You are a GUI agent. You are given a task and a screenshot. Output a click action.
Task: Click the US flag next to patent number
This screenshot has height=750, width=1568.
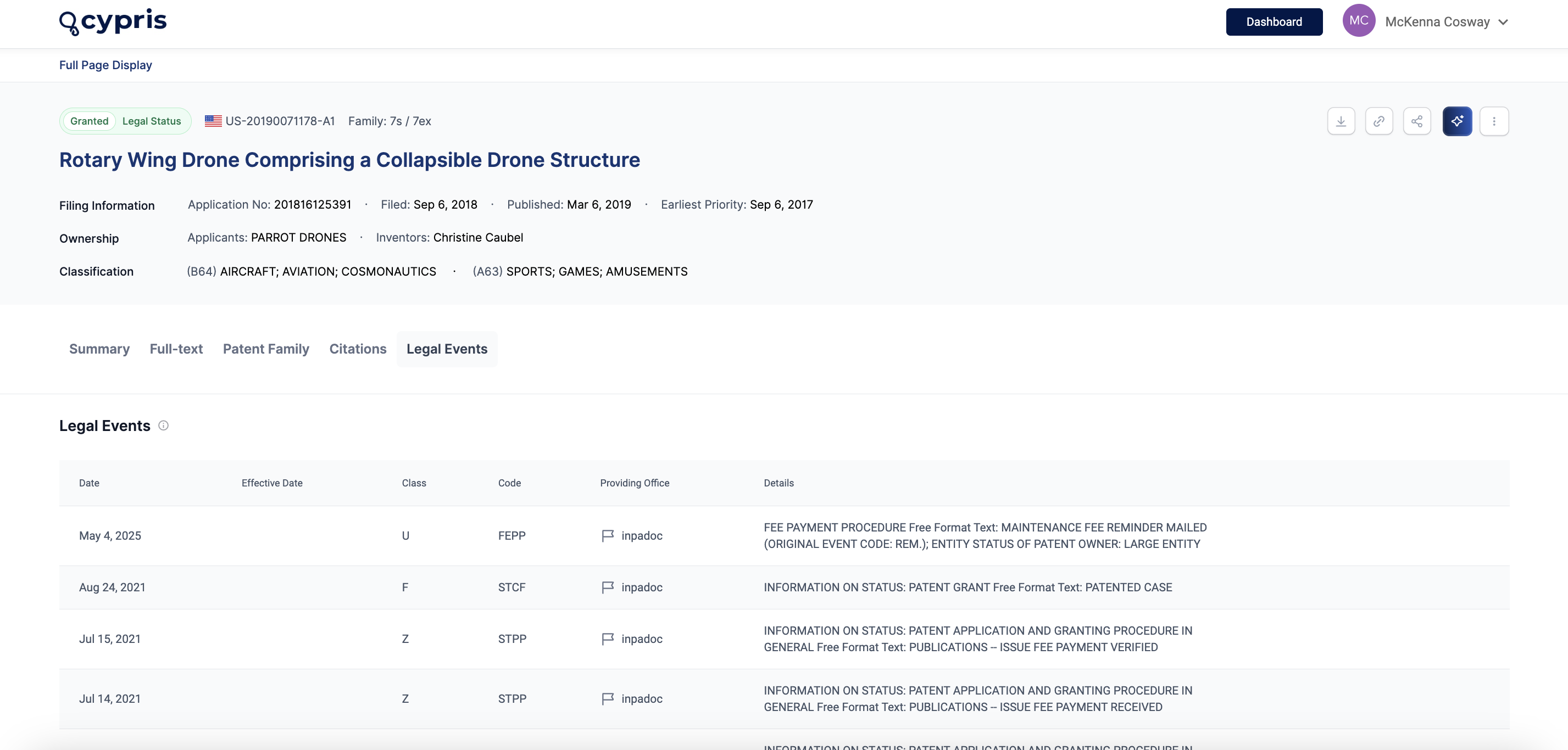(x=213, y=121)
